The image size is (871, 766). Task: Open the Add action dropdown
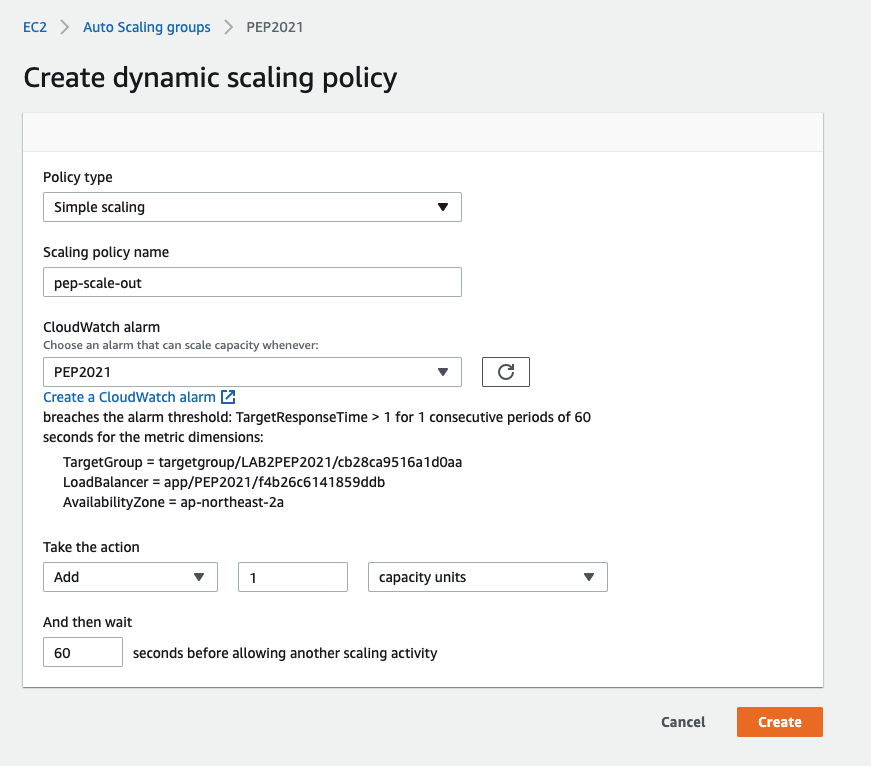[x=130, y=577]
